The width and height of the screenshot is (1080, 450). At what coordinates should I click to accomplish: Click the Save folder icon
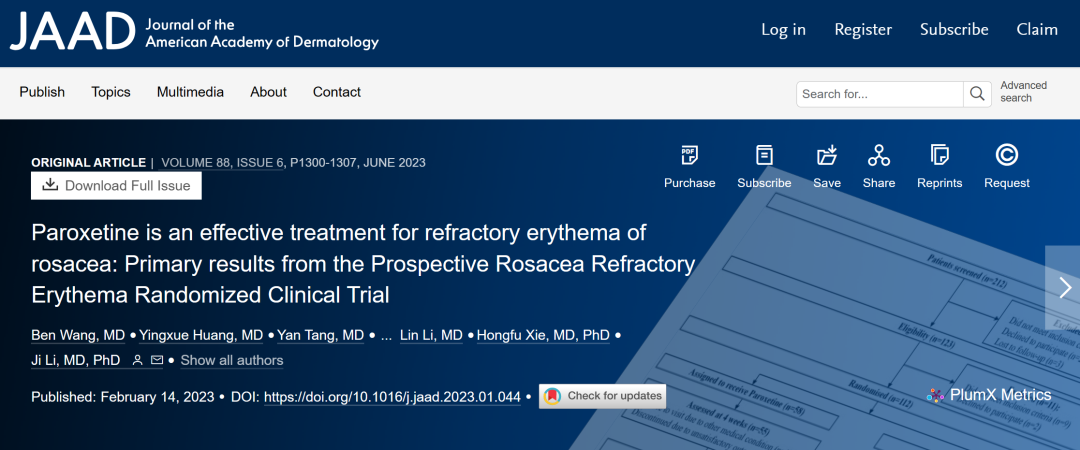(x=827, y=155)
